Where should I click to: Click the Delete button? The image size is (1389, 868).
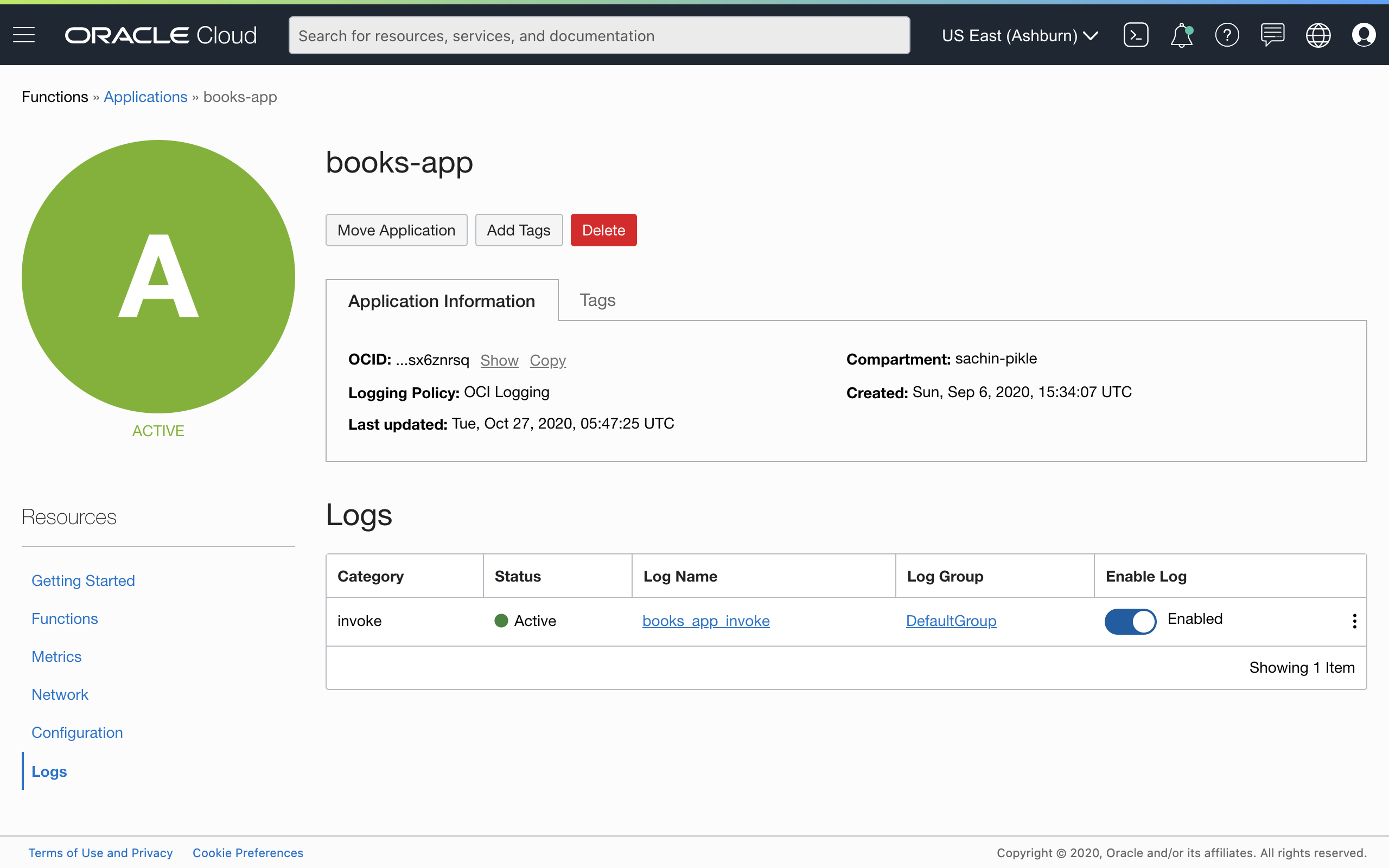[x=603, y=229]
